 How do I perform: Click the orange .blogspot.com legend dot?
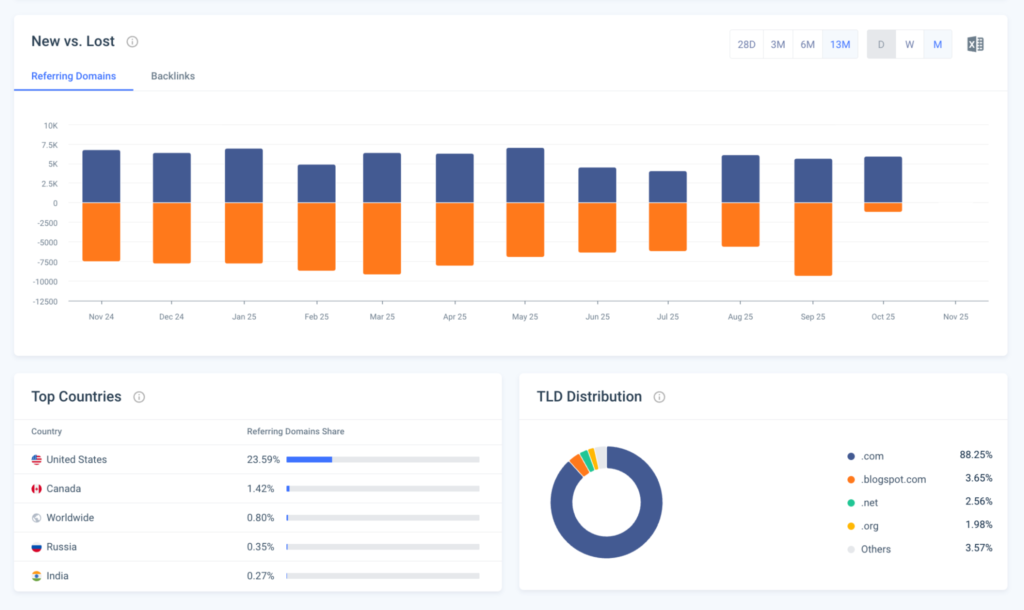click(x=852, y=479)
